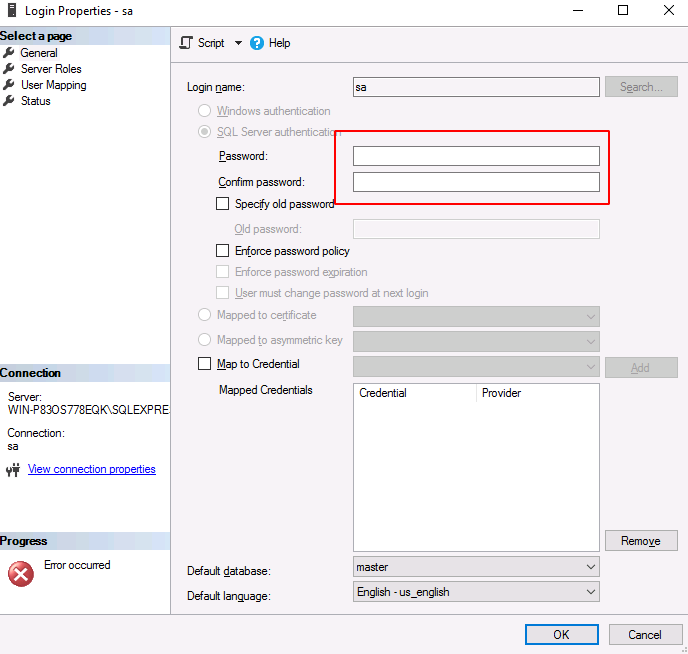Screen dimensions: 688x654
Task: Open the Mapped to certificate dropdown
Action: pyautogui.click(x=476, y=316)
